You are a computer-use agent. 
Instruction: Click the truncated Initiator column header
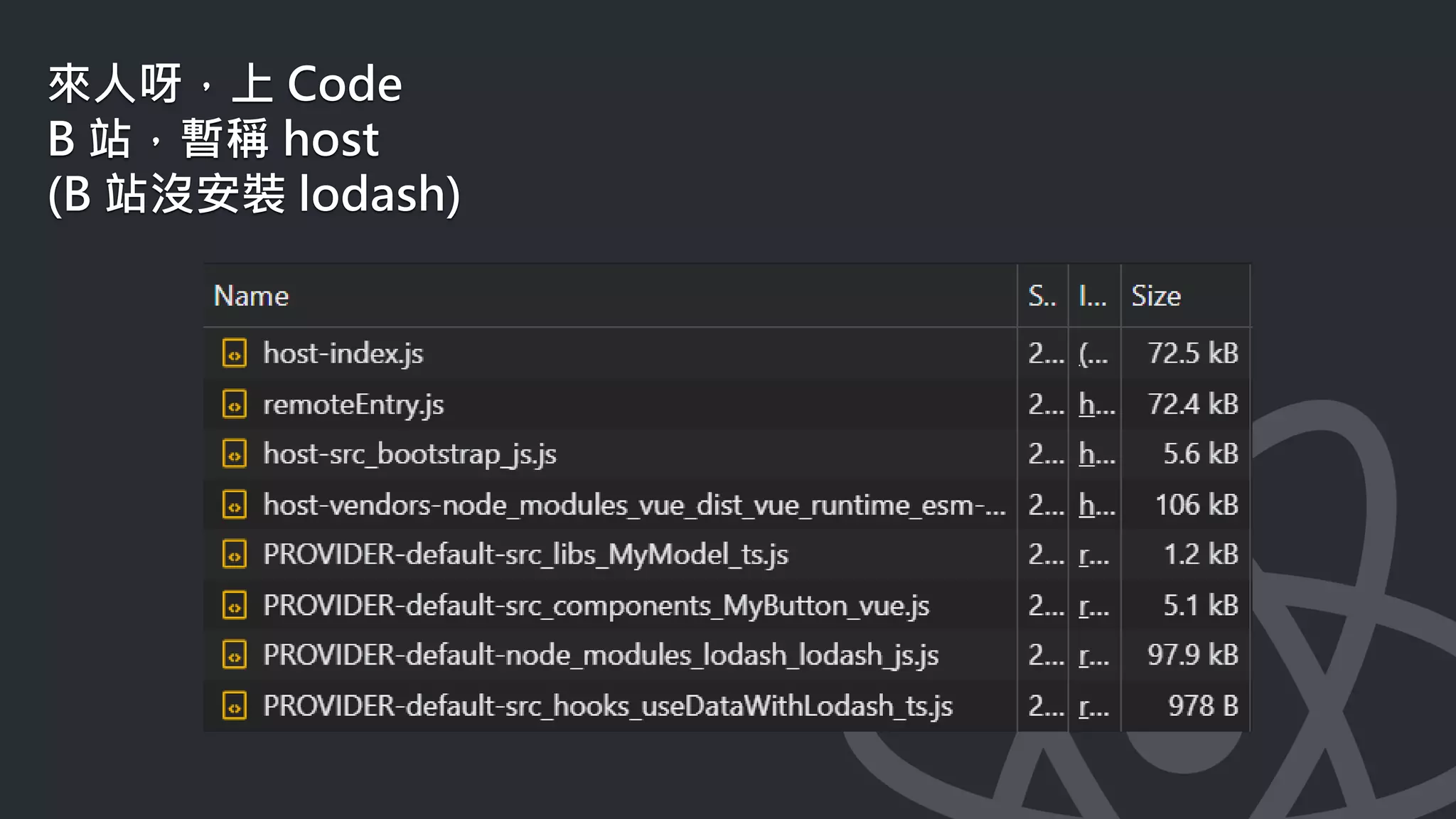tap(1093, 296)
